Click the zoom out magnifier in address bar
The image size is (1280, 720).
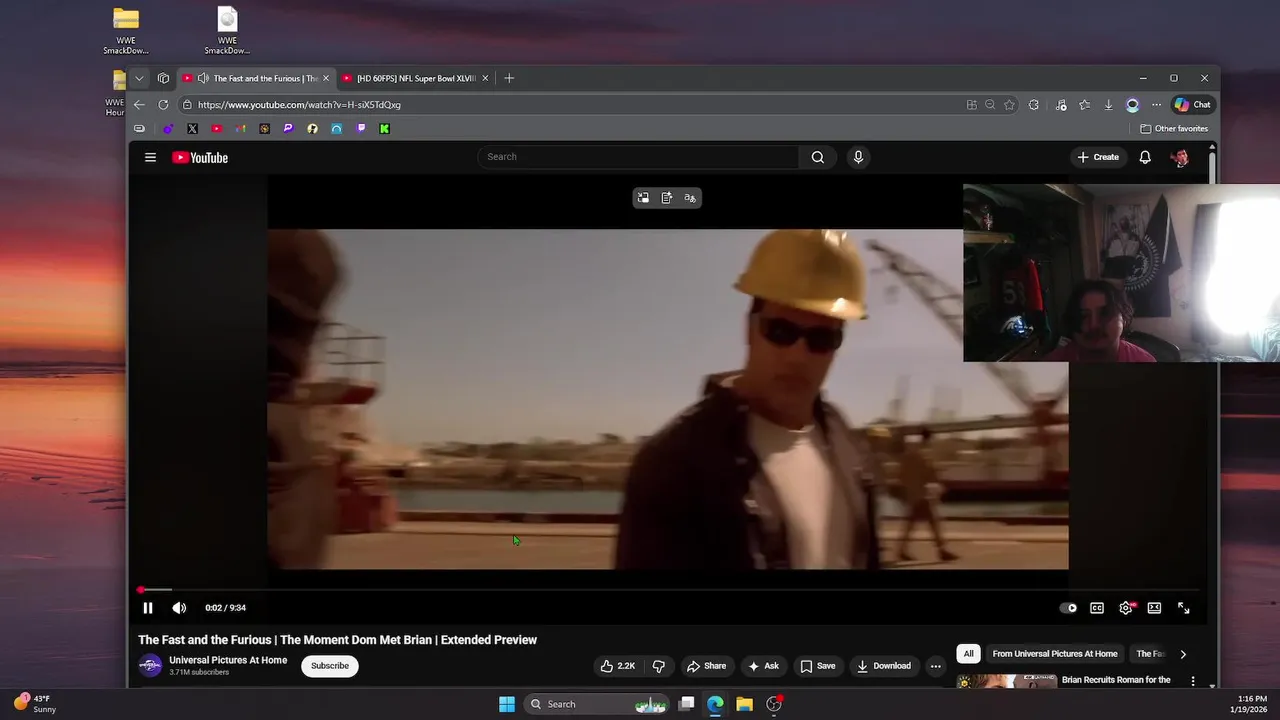coord(990,104)
